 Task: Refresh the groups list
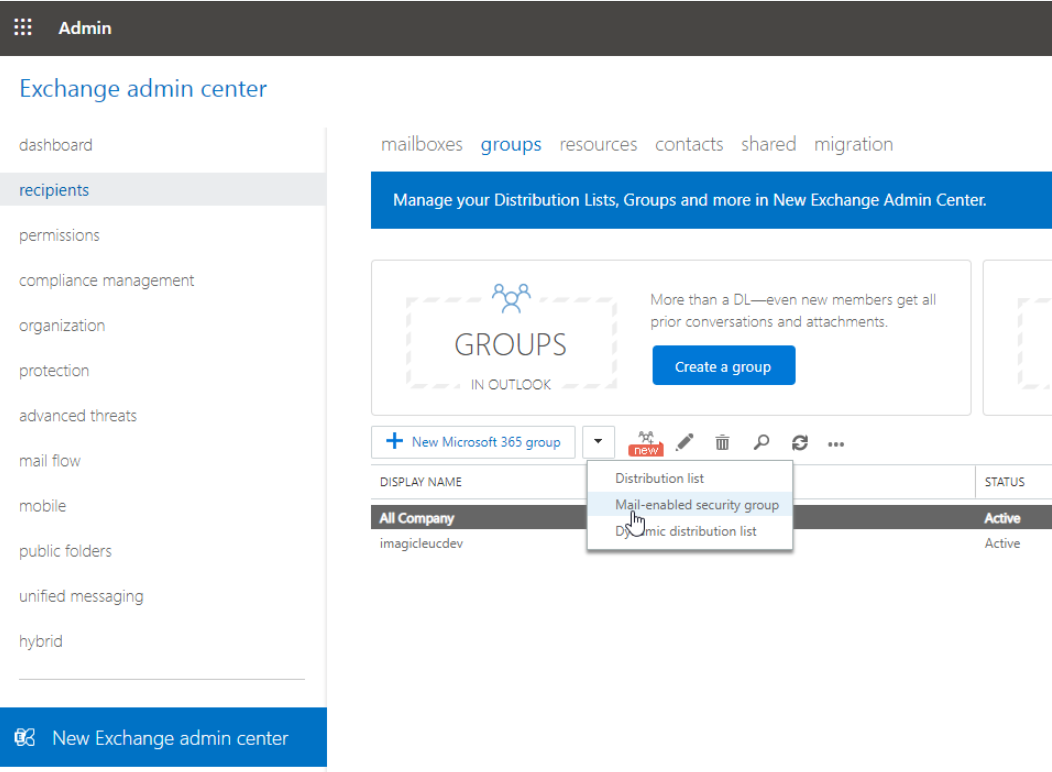(x=798, y=442)
